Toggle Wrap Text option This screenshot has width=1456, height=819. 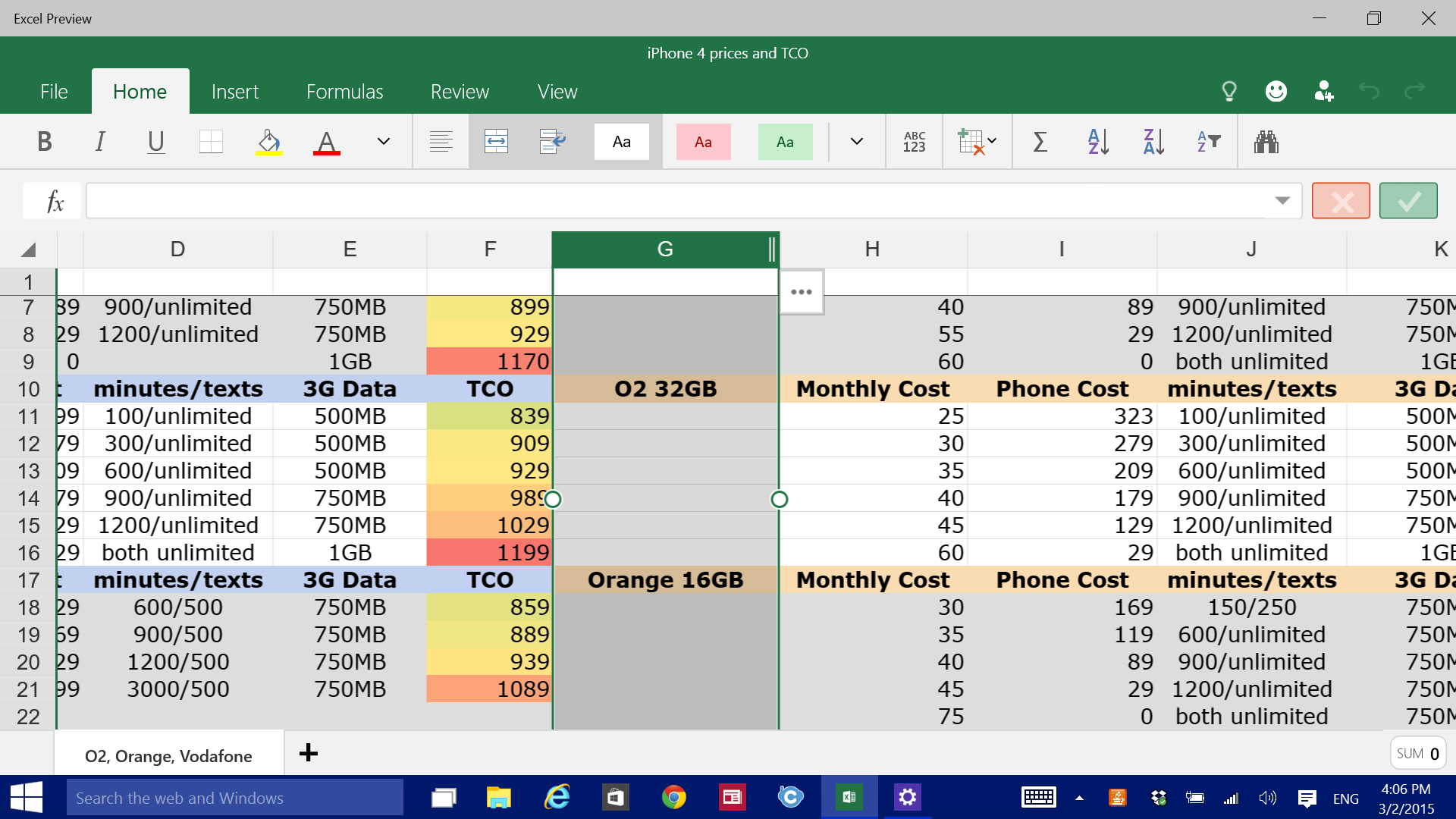(553, 142)
